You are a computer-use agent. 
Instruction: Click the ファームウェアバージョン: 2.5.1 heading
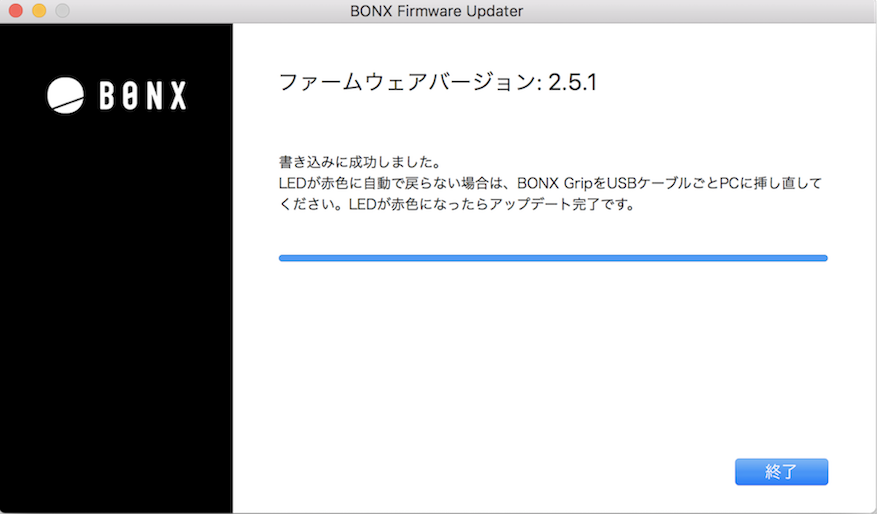(x=437, y=82)
